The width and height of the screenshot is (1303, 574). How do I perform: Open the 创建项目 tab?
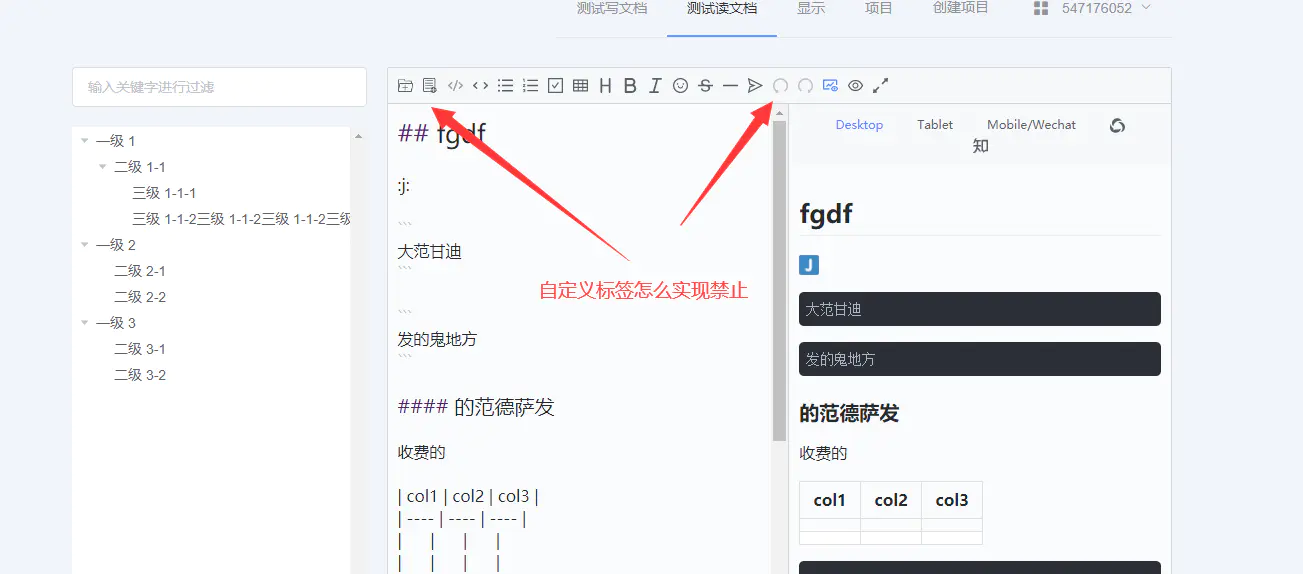point(960,8)
